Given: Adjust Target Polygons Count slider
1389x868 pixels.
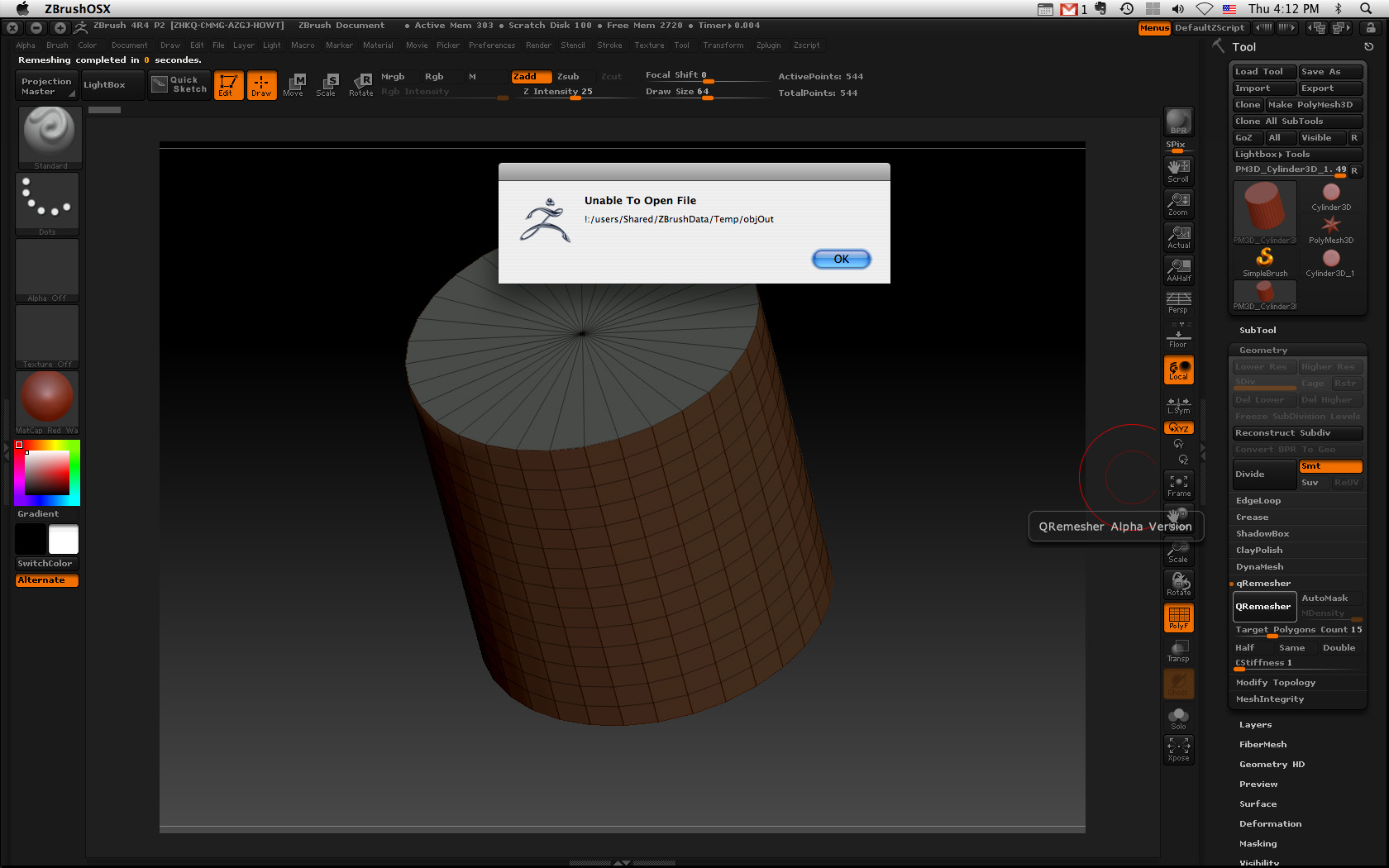Looking at the screenshot, I should (x=1297, y=630).
